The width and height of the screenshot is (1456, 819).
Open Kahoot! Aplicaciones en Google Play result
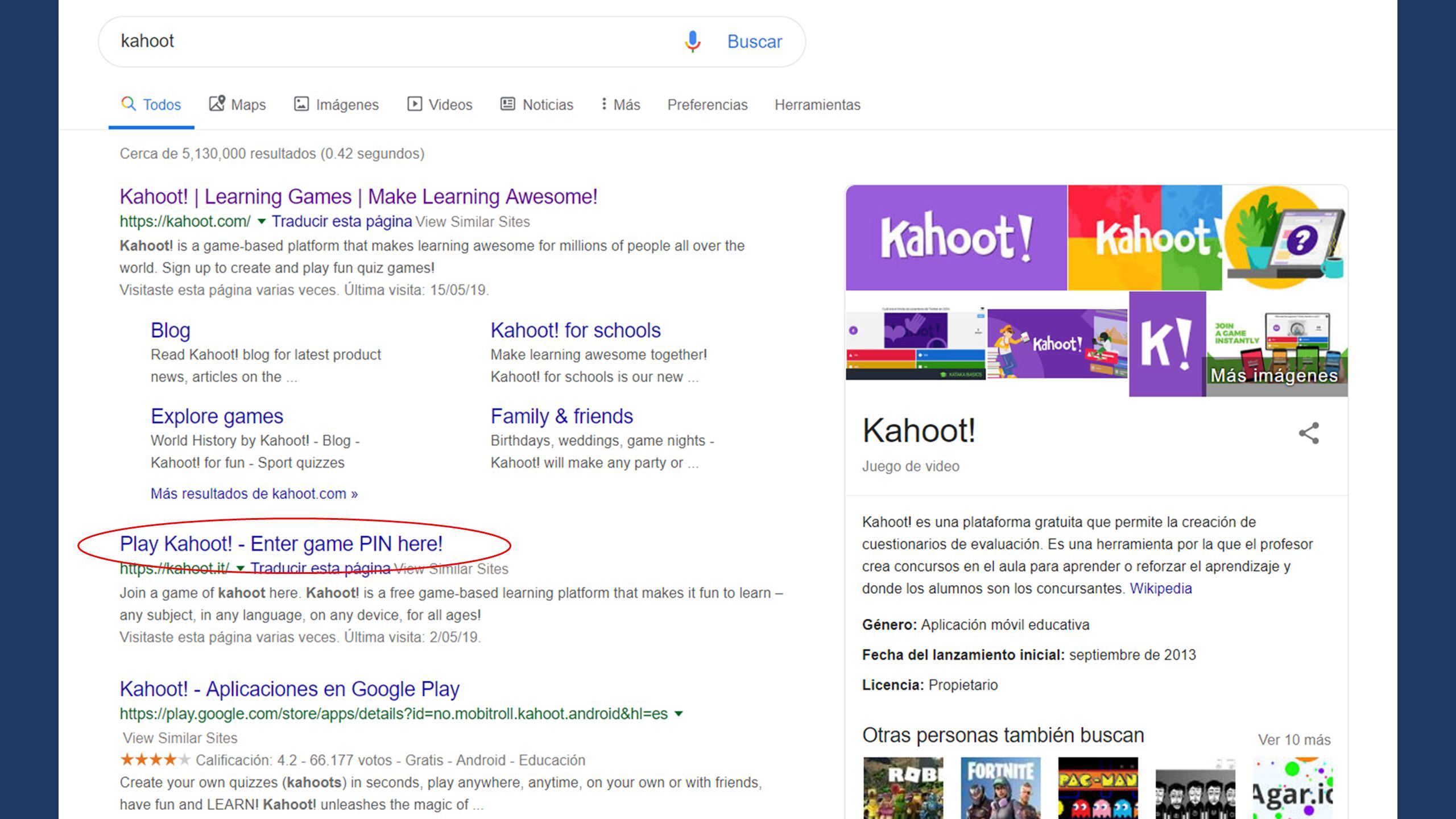[289, 689]
